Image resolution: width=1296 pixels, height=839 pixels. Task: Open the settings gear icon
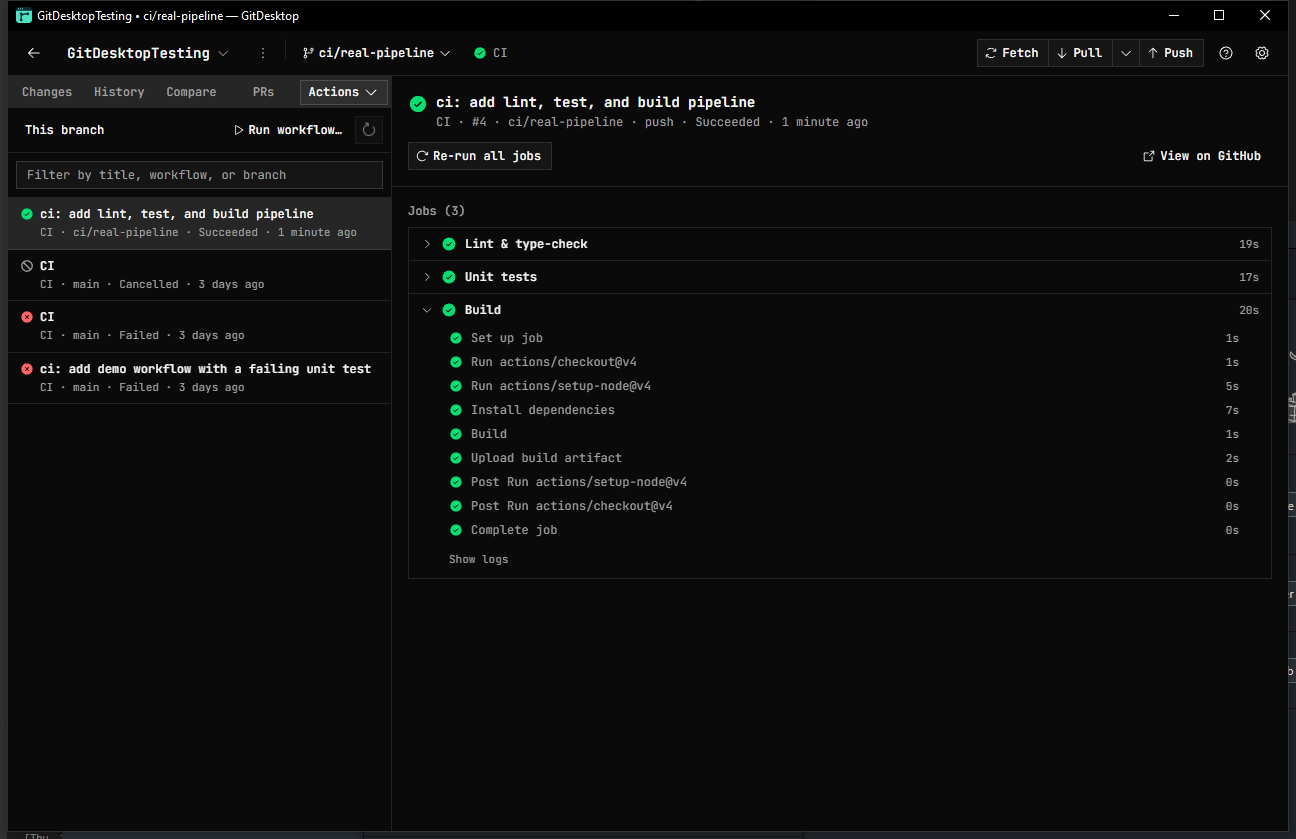[x=1262, y=53]
